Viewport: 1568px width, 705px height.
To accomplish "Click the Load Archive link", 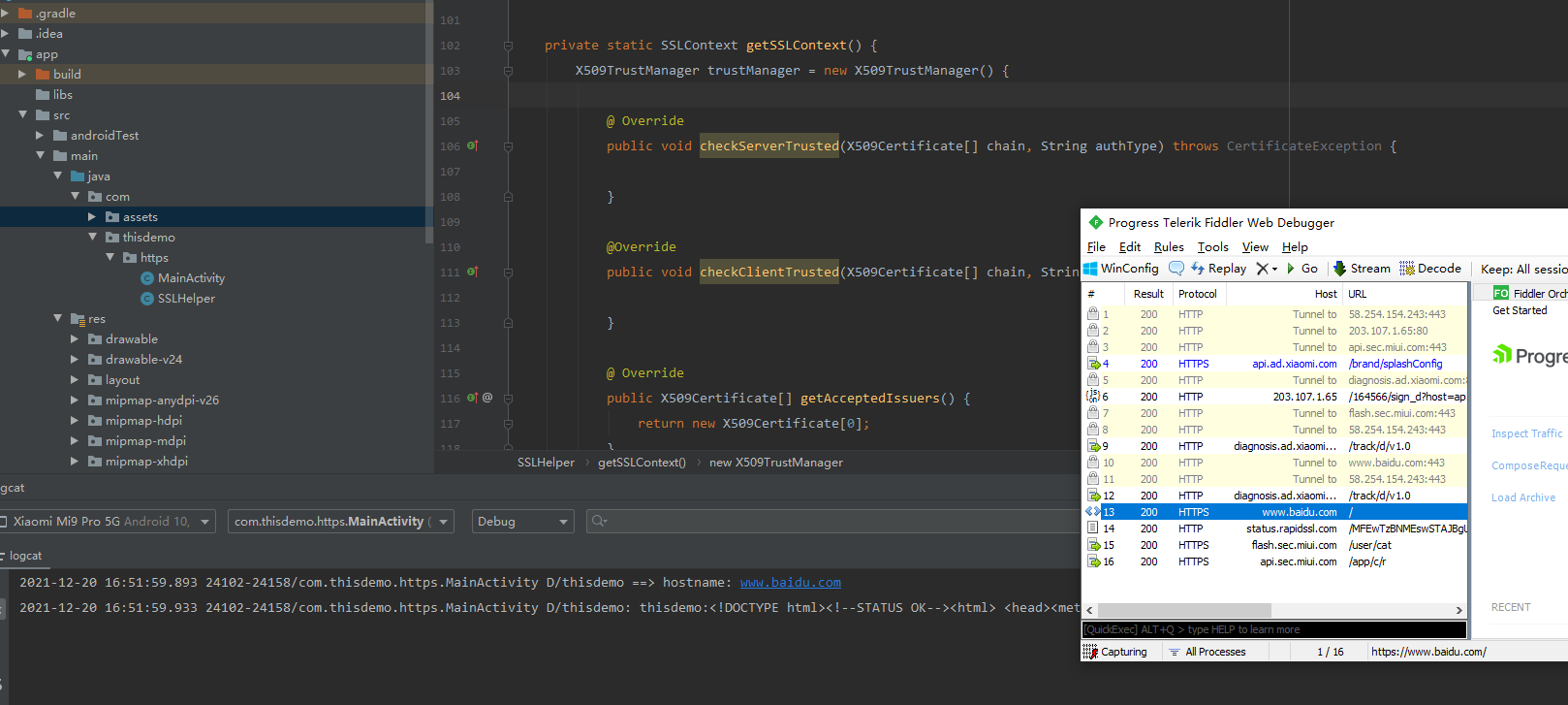I will click(1523, 497).
